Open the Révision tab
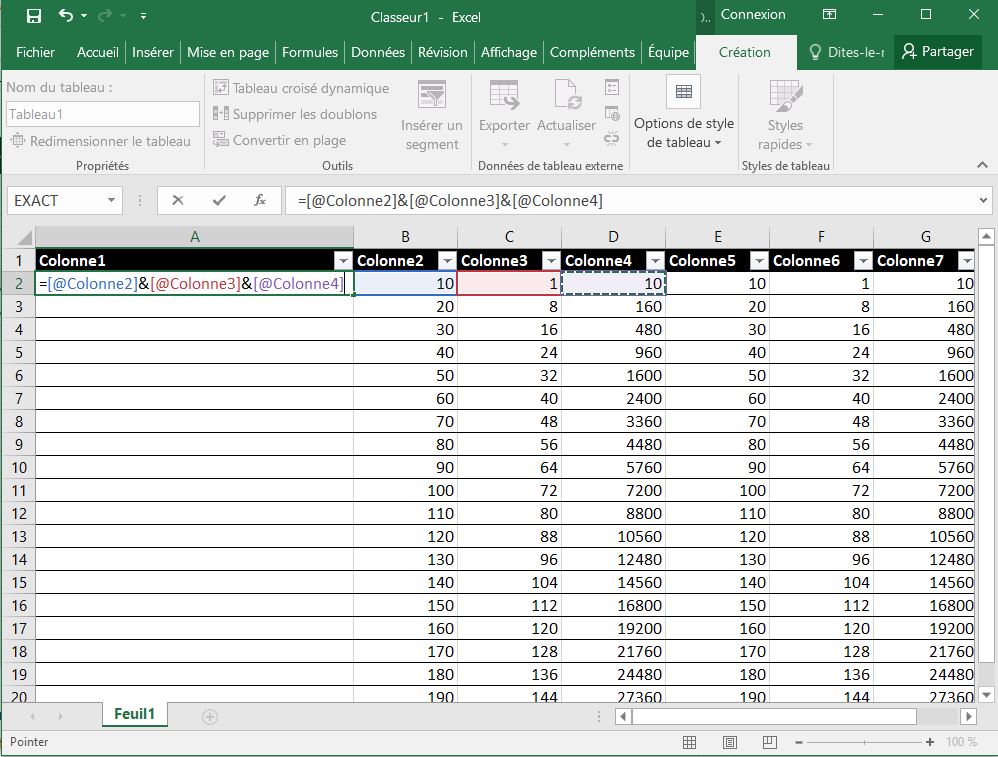Viewport: 998px width, 757px height. [442, 52]
